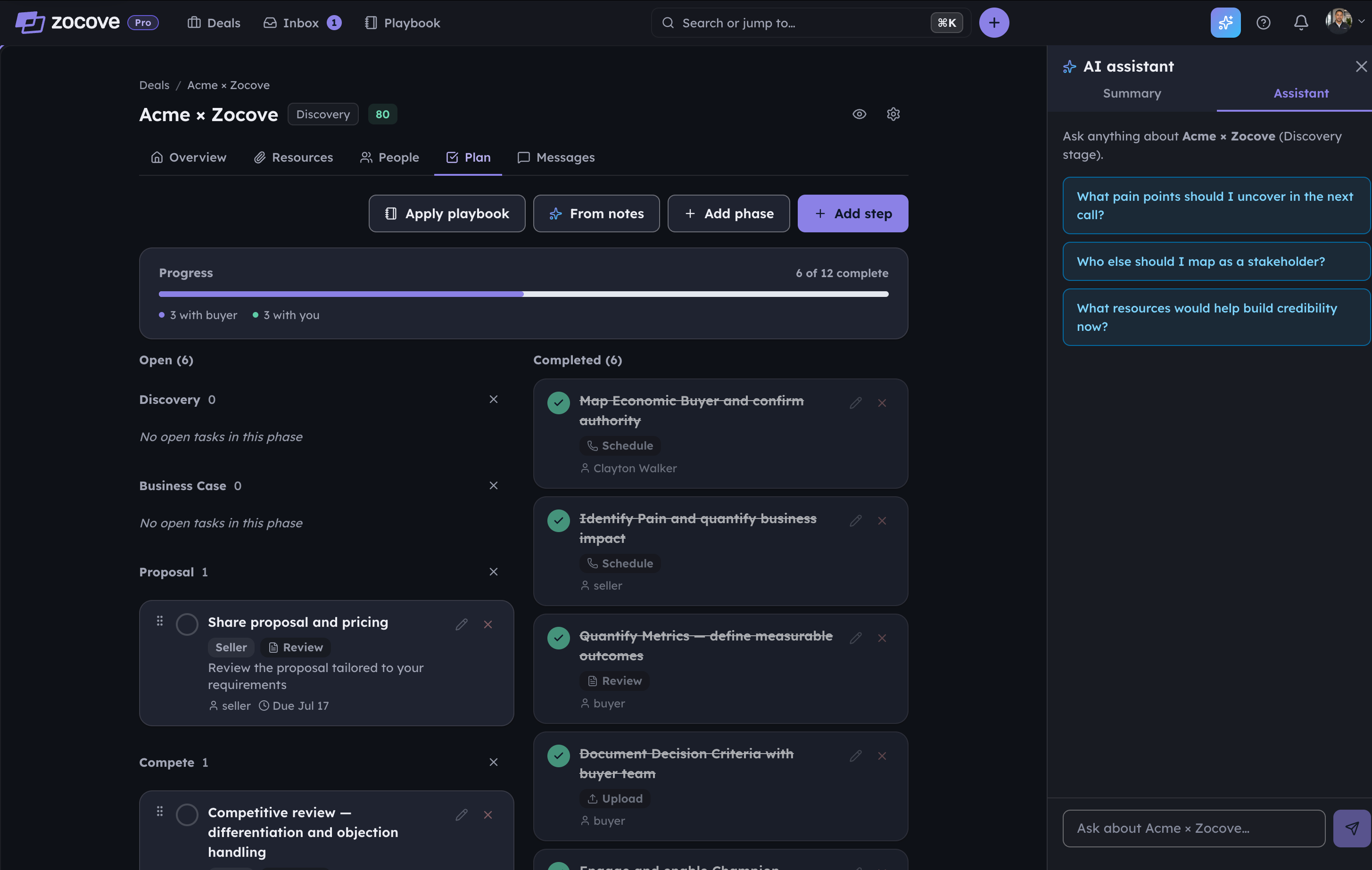
Task: Remove the Proposal phase
Action: (x=494, y=572)
